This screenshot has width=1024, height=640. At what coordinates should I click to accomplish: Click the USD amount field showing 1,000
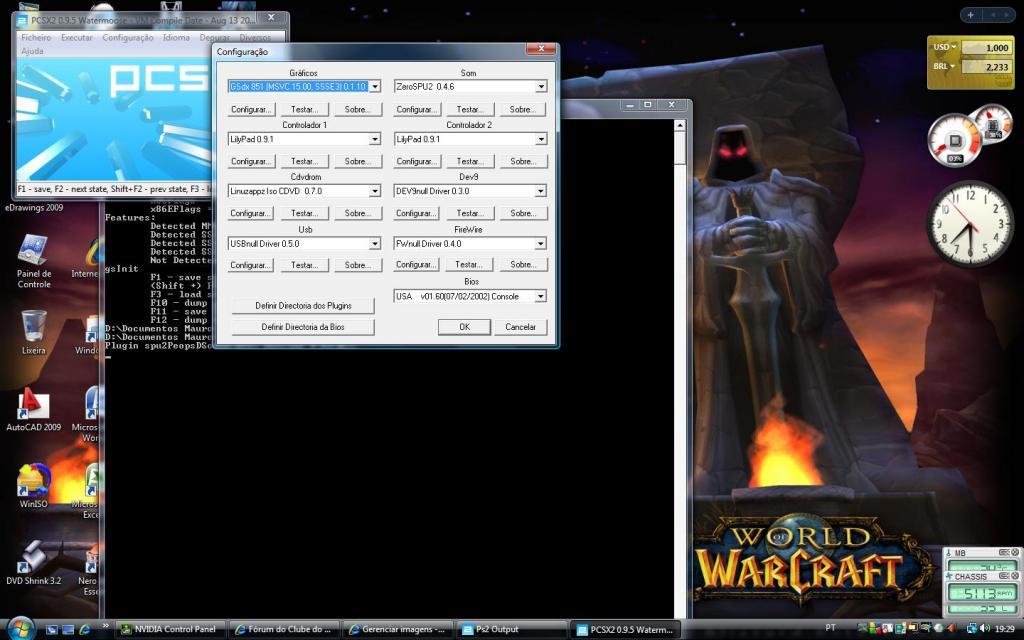[985, 48]
